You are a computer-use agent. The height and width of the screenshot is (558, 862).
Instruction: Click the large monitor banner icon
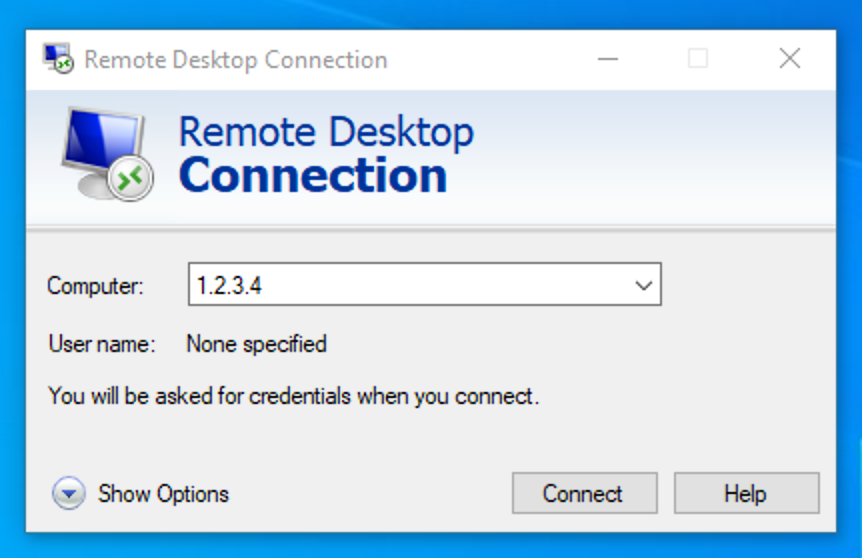tap(107, 154)
